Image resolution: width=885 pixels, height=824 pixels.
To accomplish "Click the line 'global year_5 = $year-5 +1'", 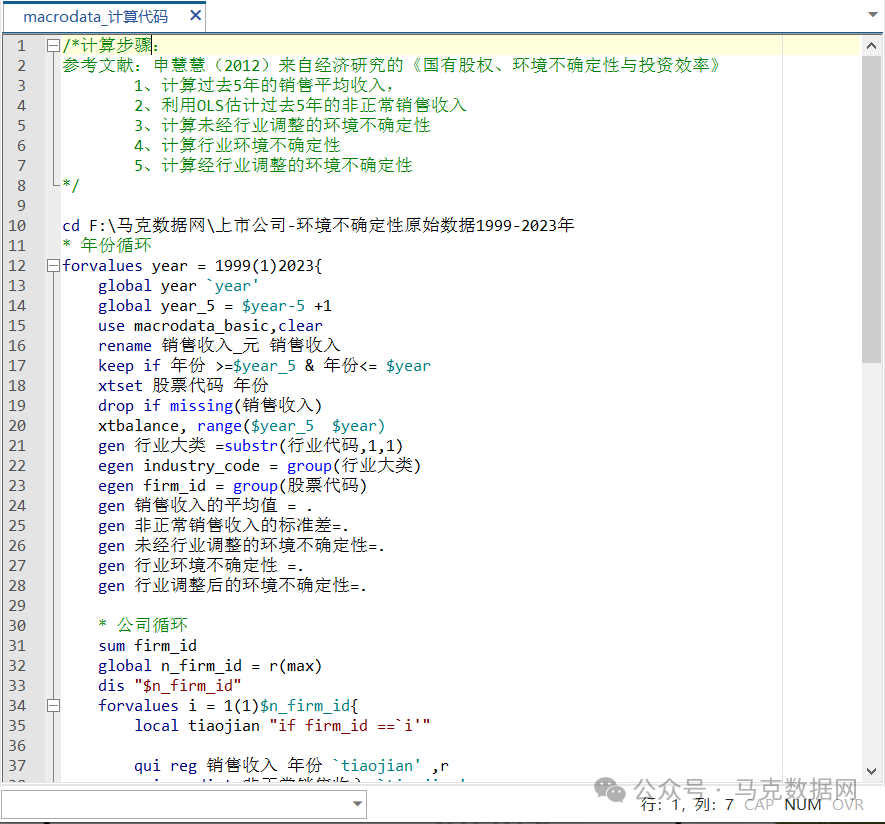I will (x=214, y=306).
